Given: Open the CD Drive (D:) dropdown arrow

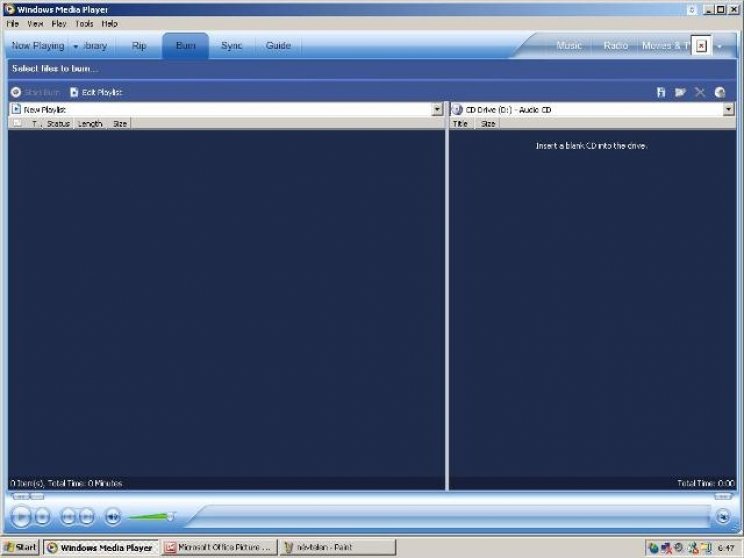Looking at the screenshot, I should pos(728,110).
